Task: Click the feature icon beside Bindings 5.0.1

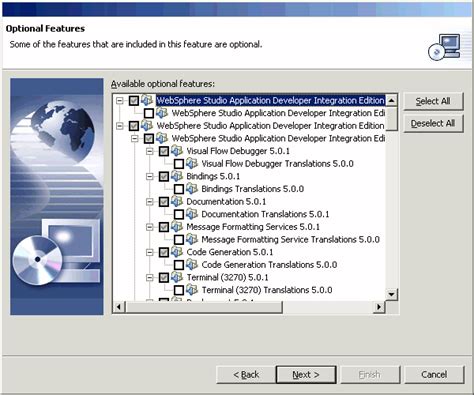Action: coord(177,176)
